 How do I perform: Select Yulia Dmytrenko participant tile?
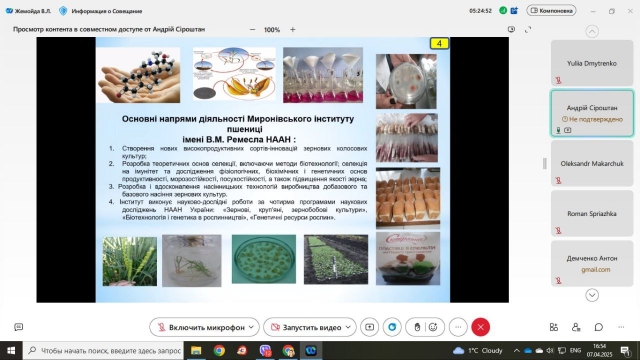(x=592, y=63)
